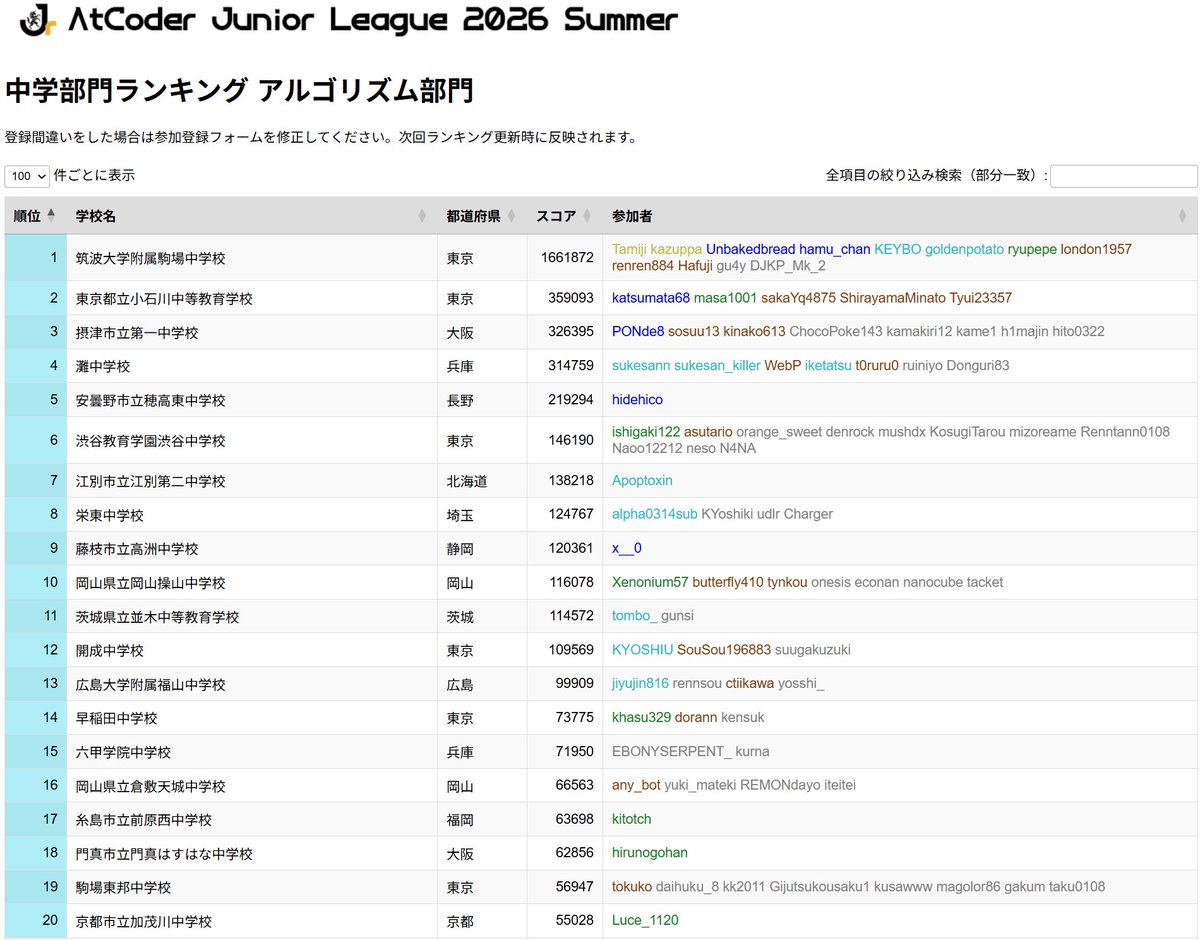
Task: Click the tombo_ user link
Action: (x=635, y=617)
